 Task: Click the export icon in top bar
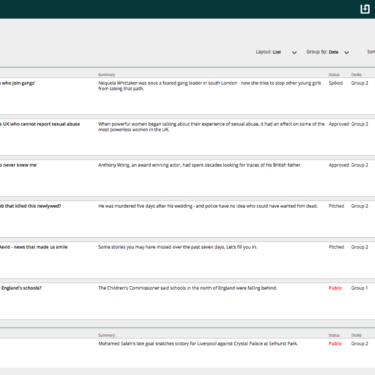click(365, 9)
